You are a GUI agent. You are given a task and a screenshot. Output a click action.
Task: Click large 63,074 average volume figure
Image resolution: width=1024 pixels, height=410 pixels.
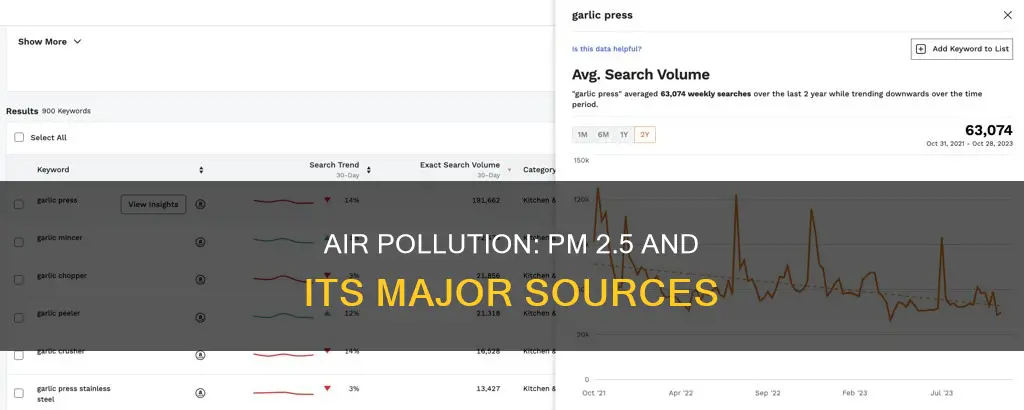coord(989,130)
